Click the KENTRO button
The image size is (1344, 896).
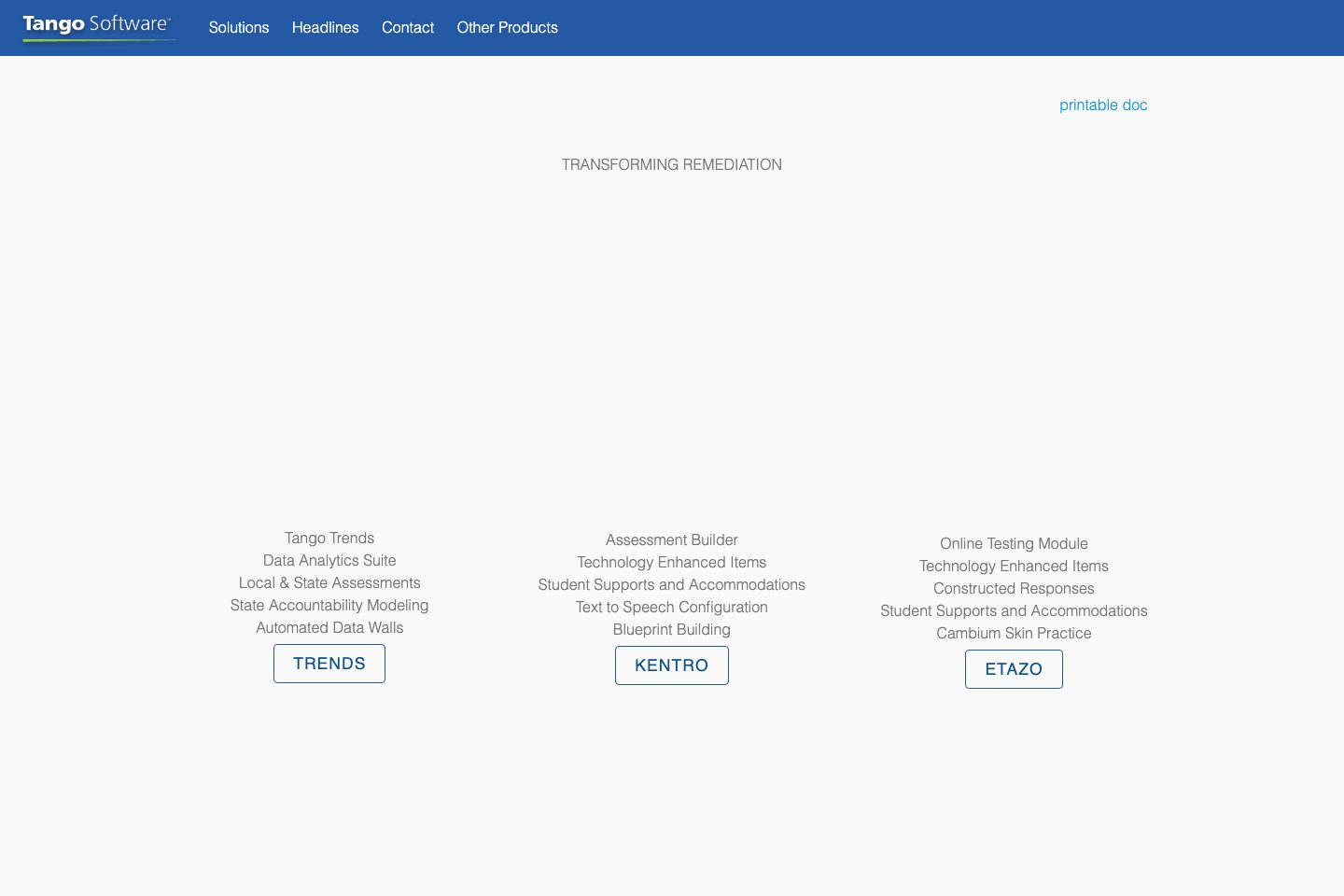click(672, 665)
